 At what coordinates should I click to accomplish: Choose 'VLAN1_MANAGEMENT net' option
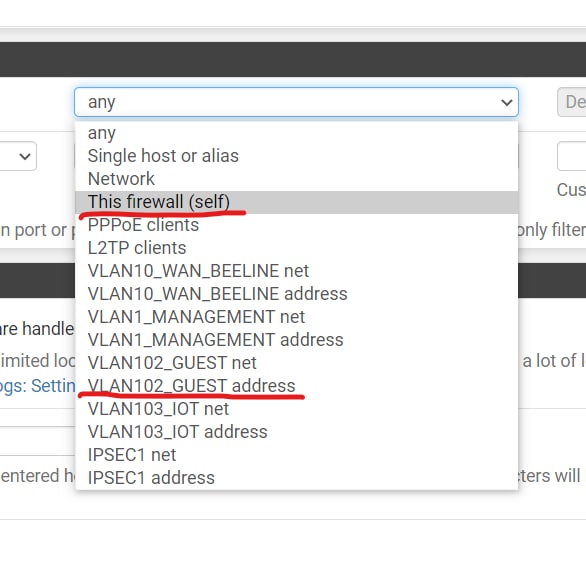296,317
